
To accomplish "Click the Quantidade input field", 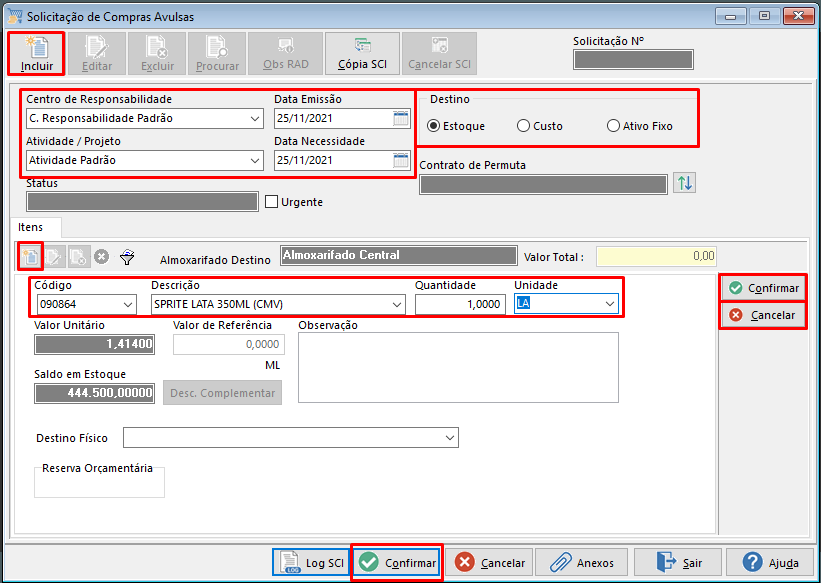I will [460, 304].
